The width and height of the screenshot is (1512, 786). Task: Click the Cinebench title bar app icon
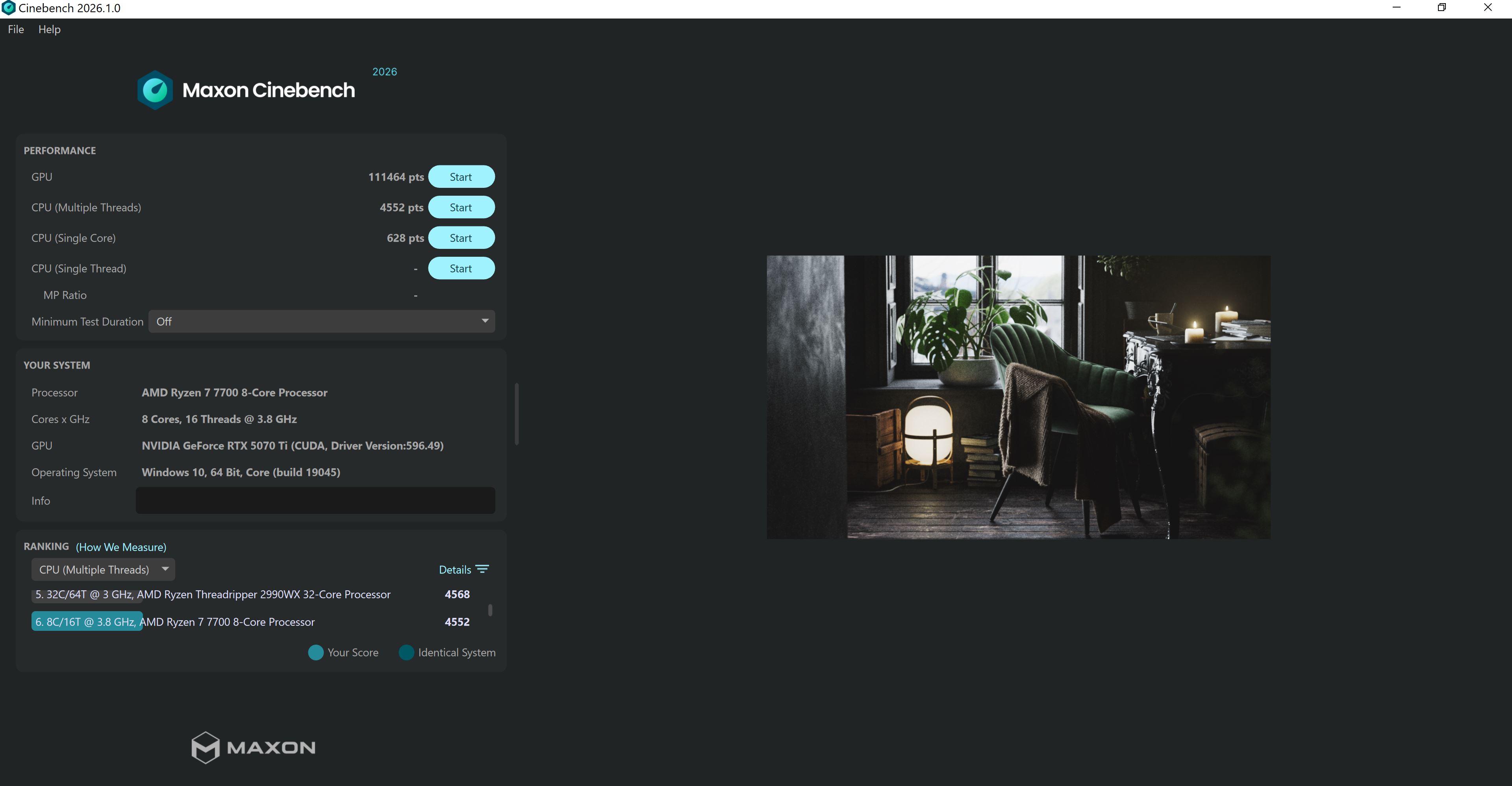click(x=8, y=7)
